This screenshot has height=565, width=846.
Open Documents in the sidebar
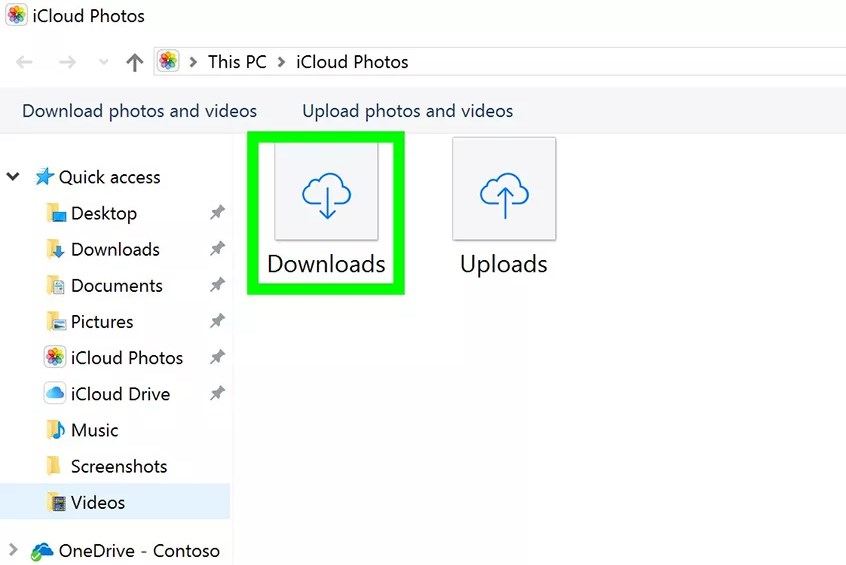[117, 285]
